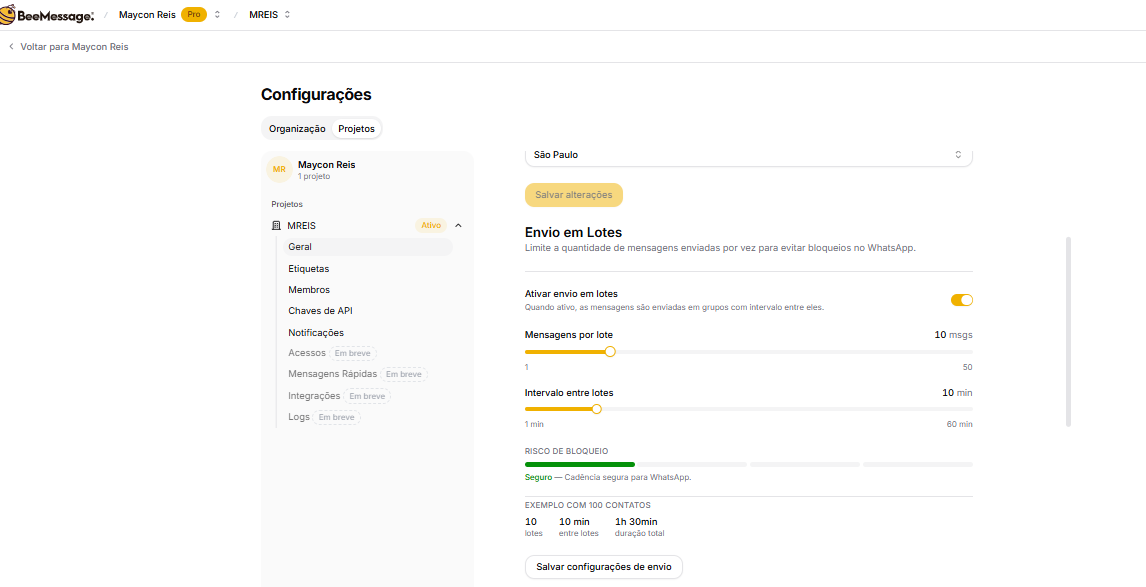This screenshot has height=587, width=1146.
Task: Click the Configurações page title
Action: click(316, 94)
